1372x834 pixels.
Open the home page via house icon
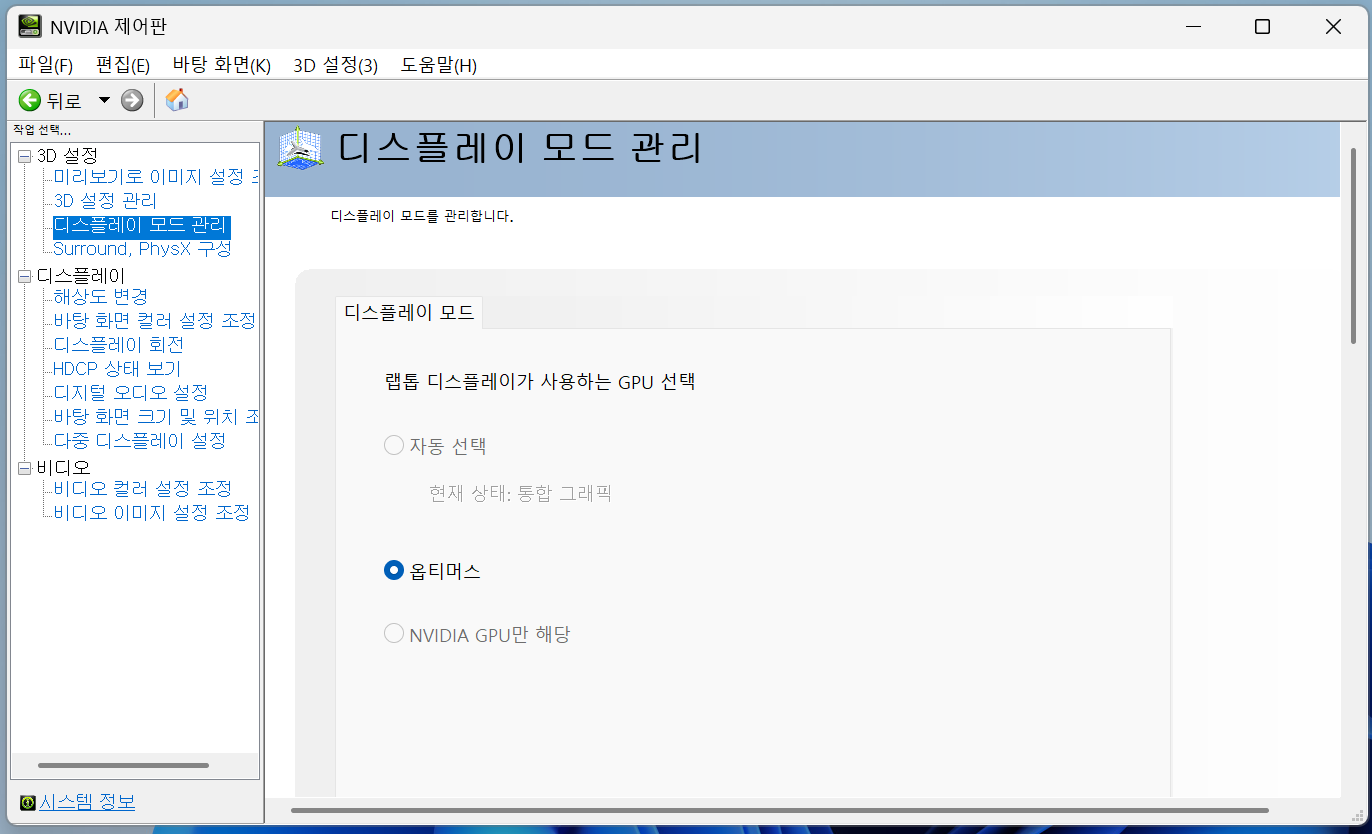click(x=177, y=99)
